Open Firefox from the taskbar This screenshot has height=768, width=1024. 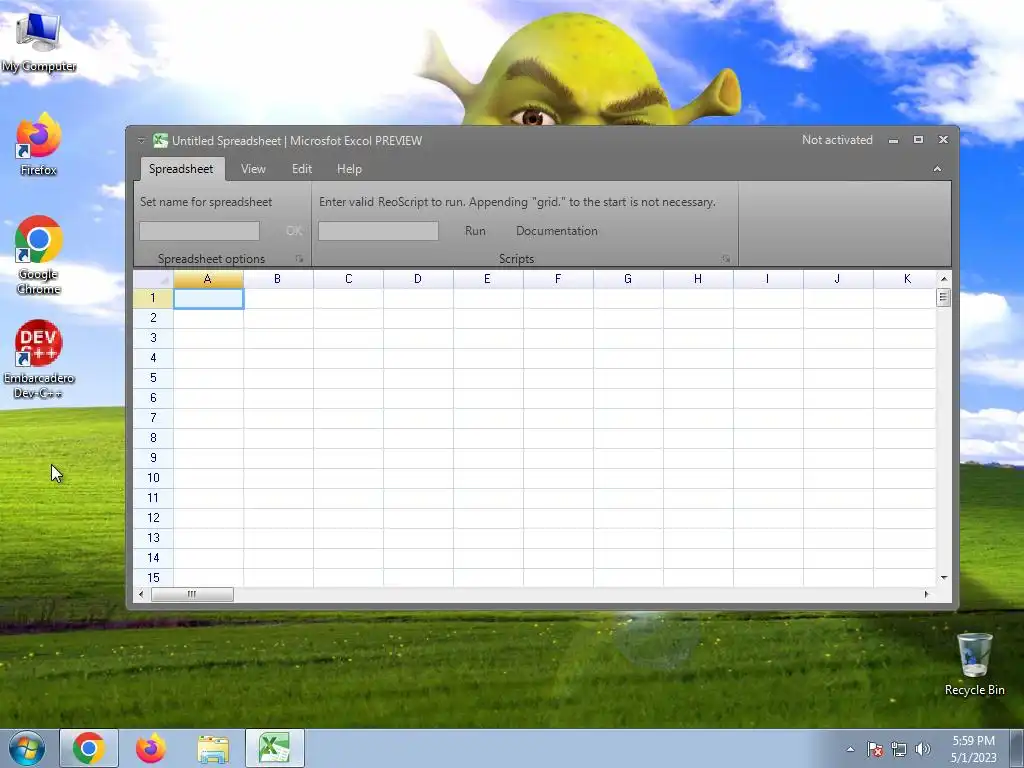151,748
